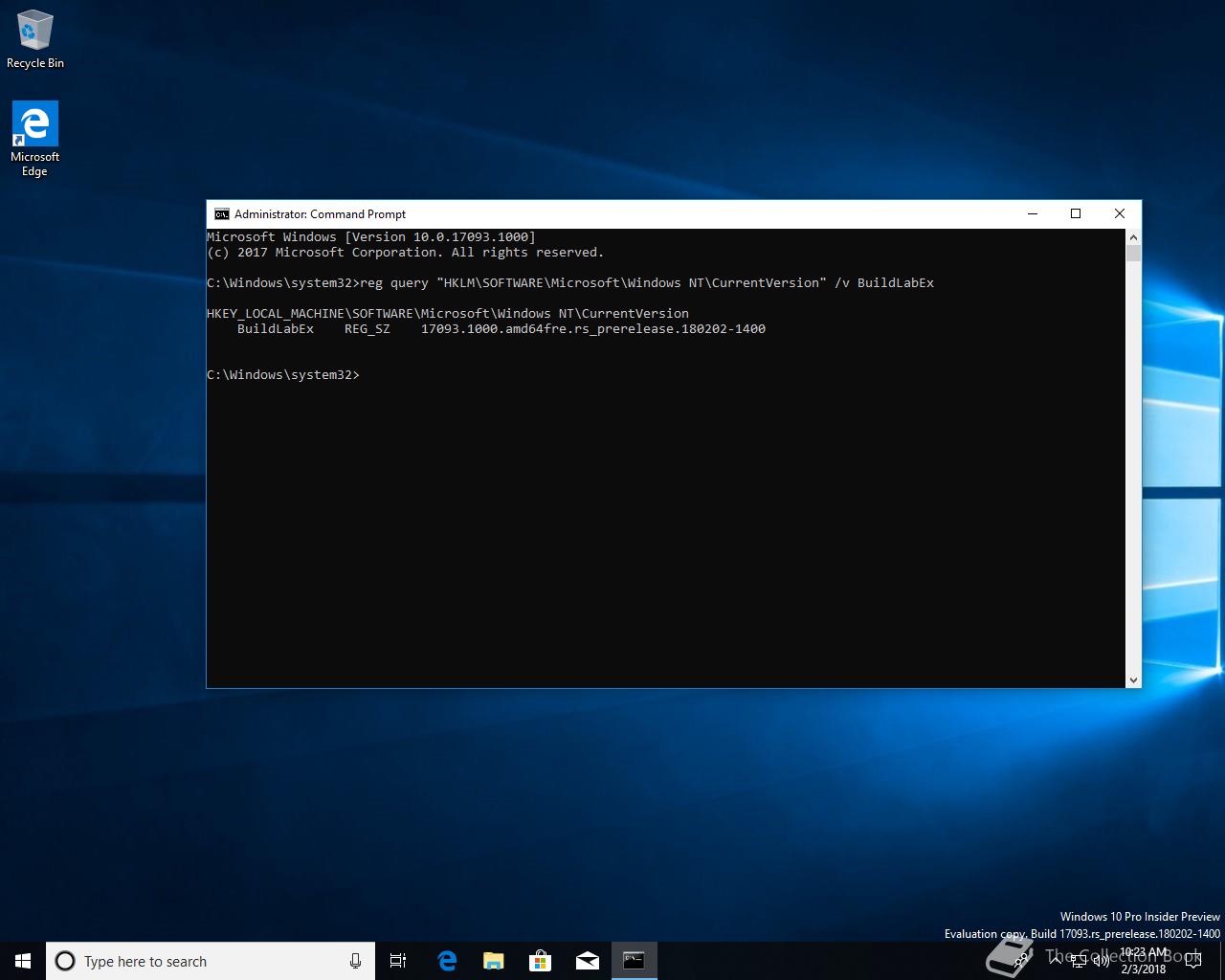
Task: Open the network status tray icon
Action: point(1079,961)
